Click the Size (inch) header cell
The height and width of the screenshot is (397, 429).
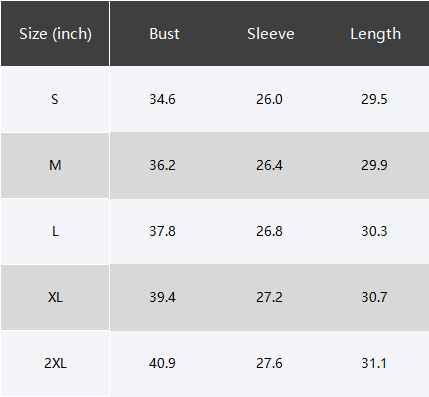55,34
